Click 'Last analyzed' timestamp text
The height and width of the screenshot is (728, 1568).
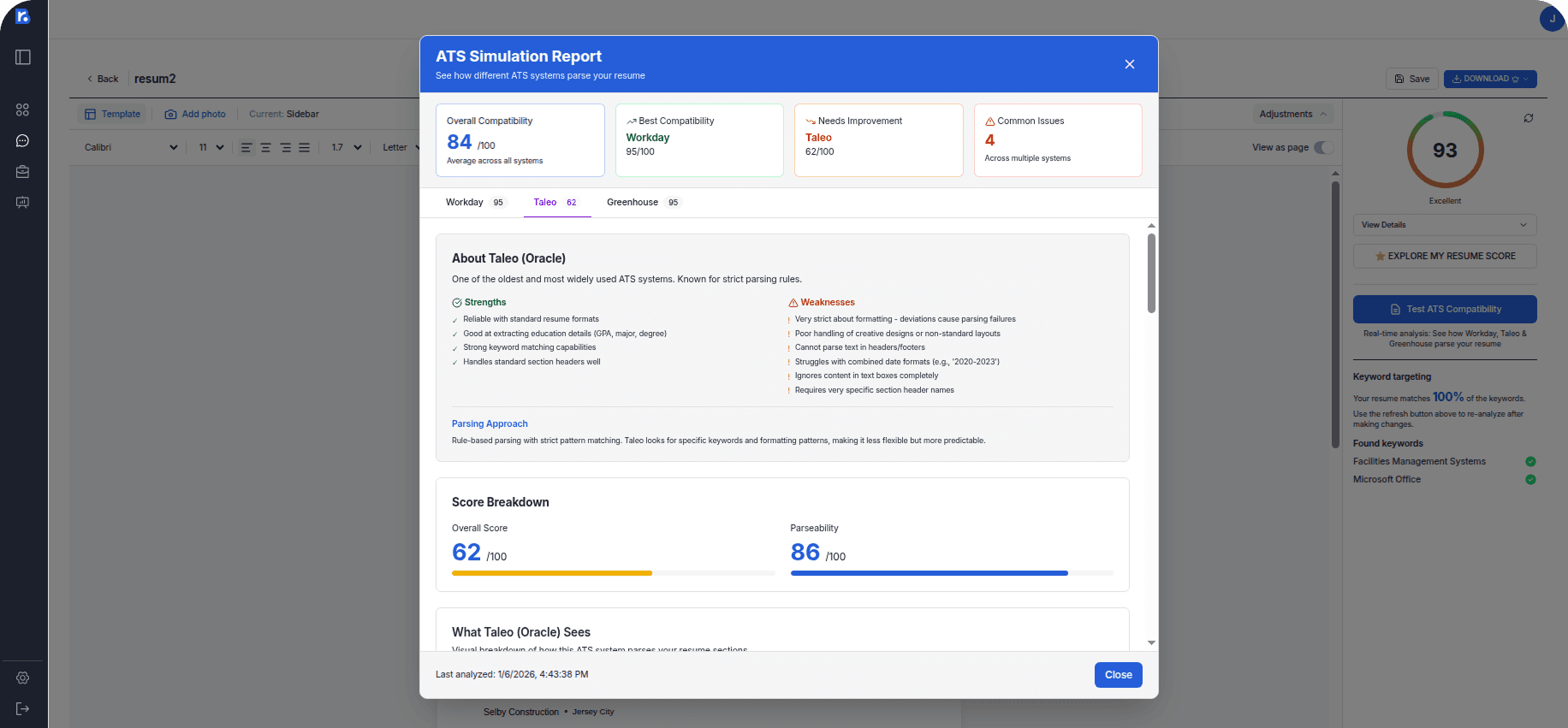tap(512, 674)
